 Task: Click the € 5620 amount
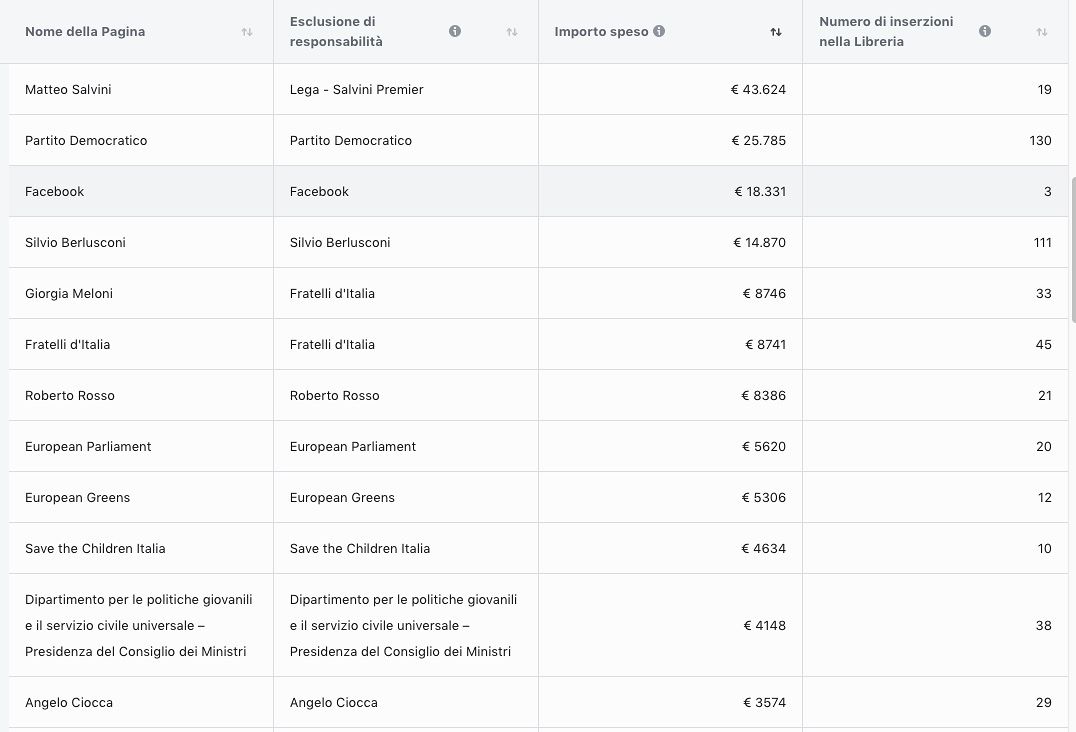pyautogui.click(x=764, y=447)
